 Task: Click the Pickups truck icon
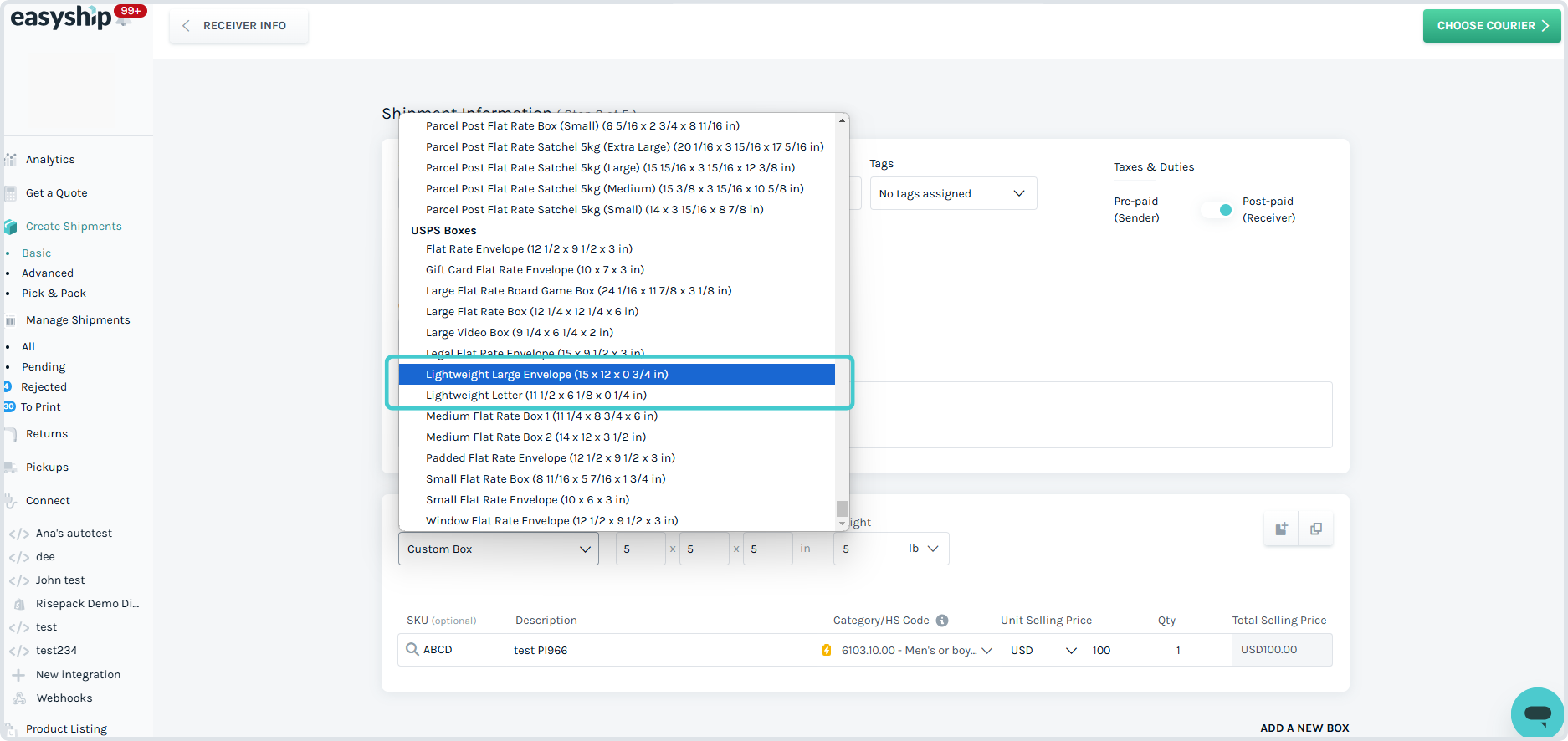click(x=11, y=468)
